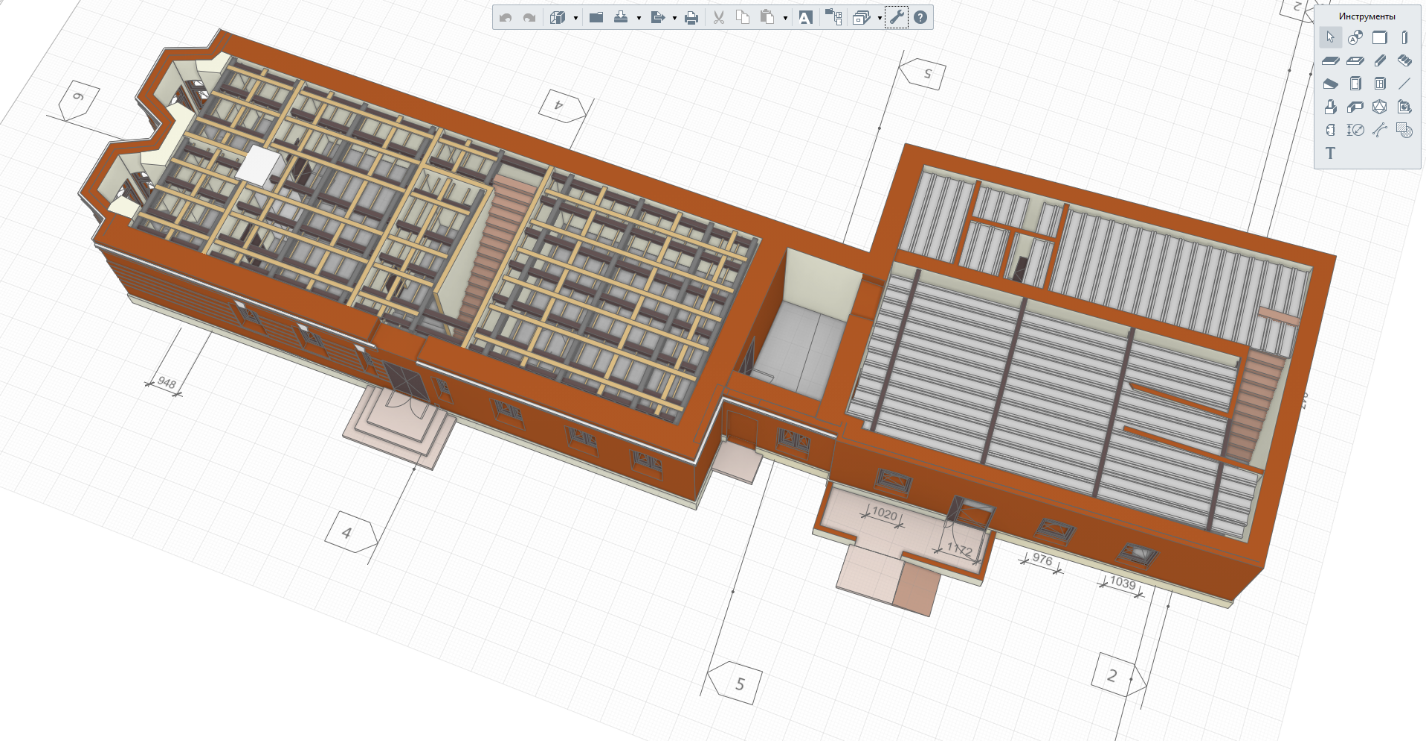Expand the floors stack dropdown arrow
This screenshot has height=741, width=1426.
pos(880,18)
